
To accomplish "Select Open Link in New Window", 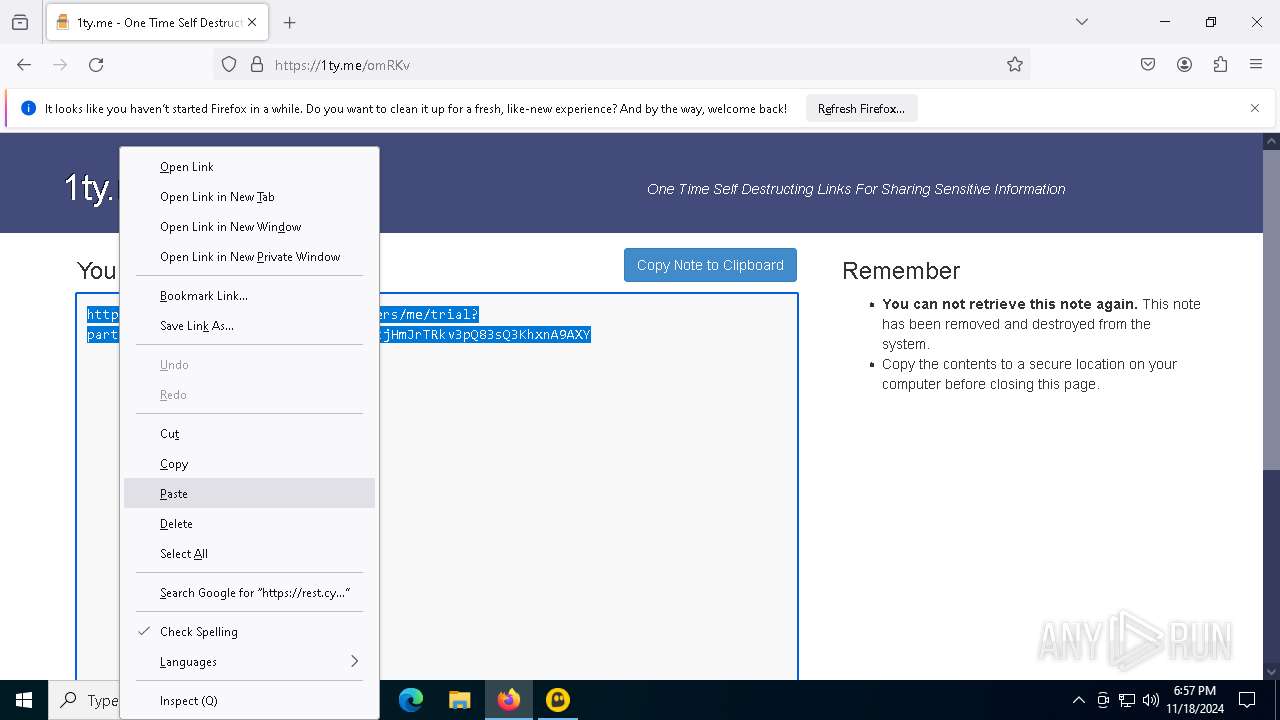I will point(249,227).
